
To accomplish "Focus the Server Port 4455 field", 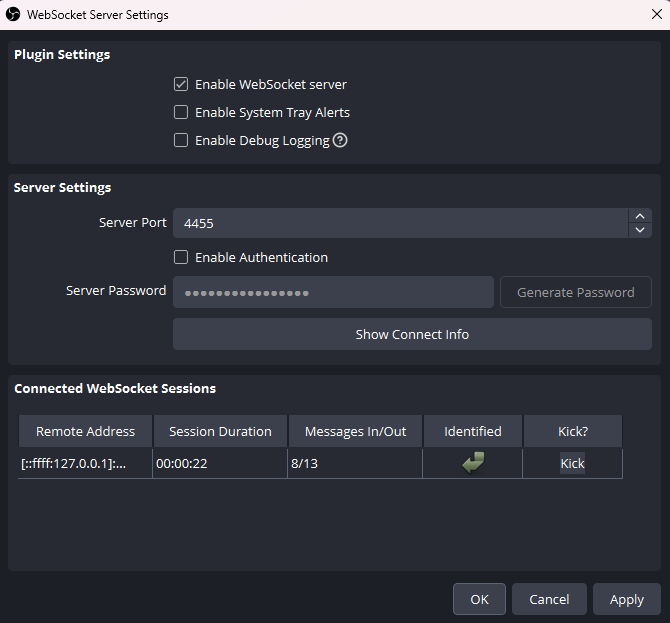I will coord(400,223).
